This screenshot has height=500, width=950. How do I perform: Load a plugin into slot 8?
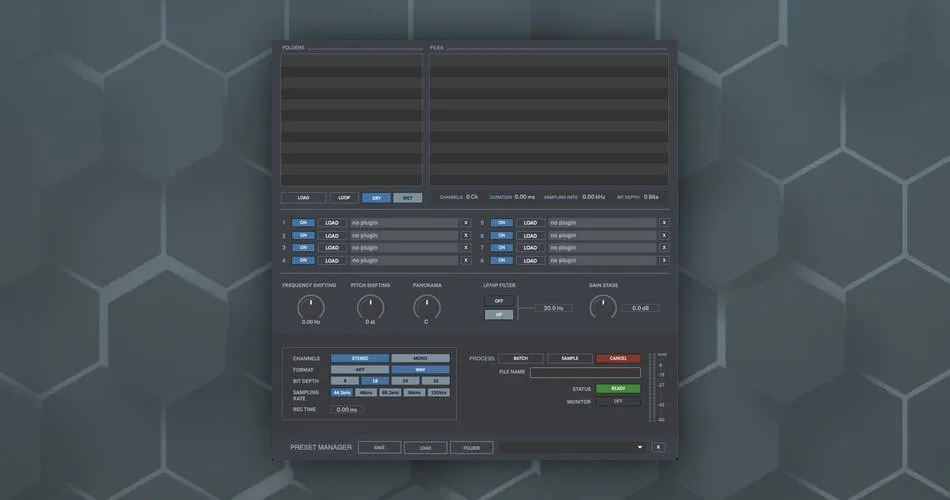click(530, 260)
